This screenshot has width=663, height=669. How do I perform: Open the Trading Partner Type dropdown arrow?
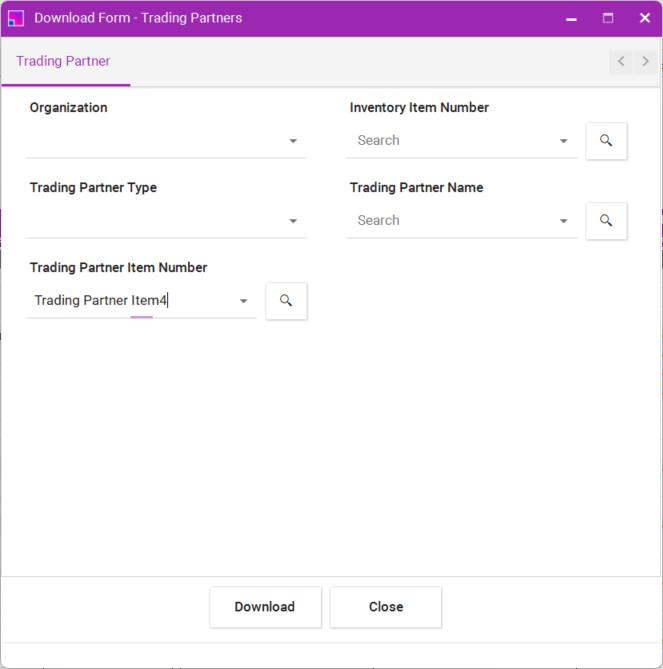(x=293, y=221)
